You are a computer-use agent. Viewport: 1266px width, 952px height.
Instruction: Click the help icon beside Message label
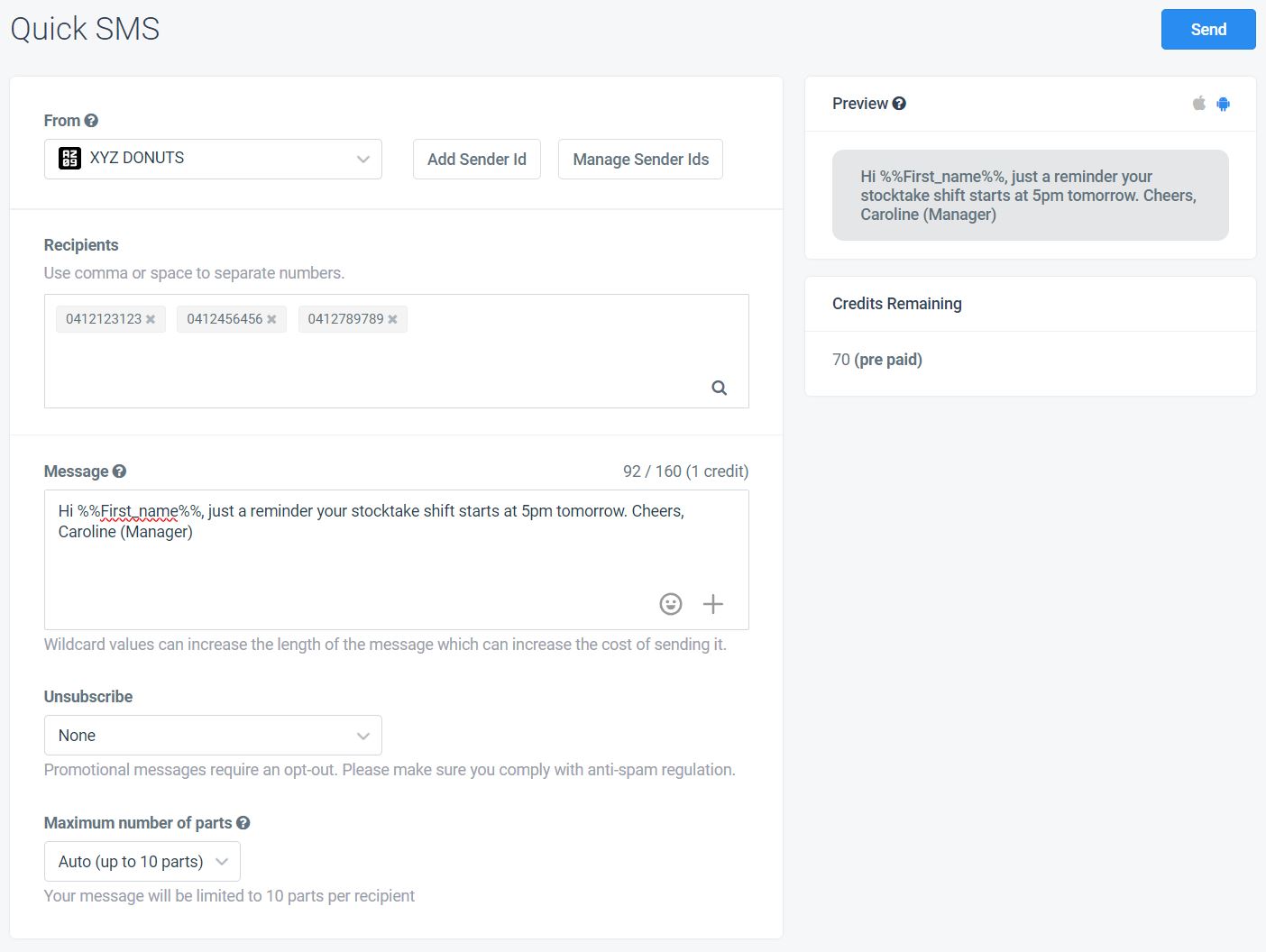[x=121, y=471]
